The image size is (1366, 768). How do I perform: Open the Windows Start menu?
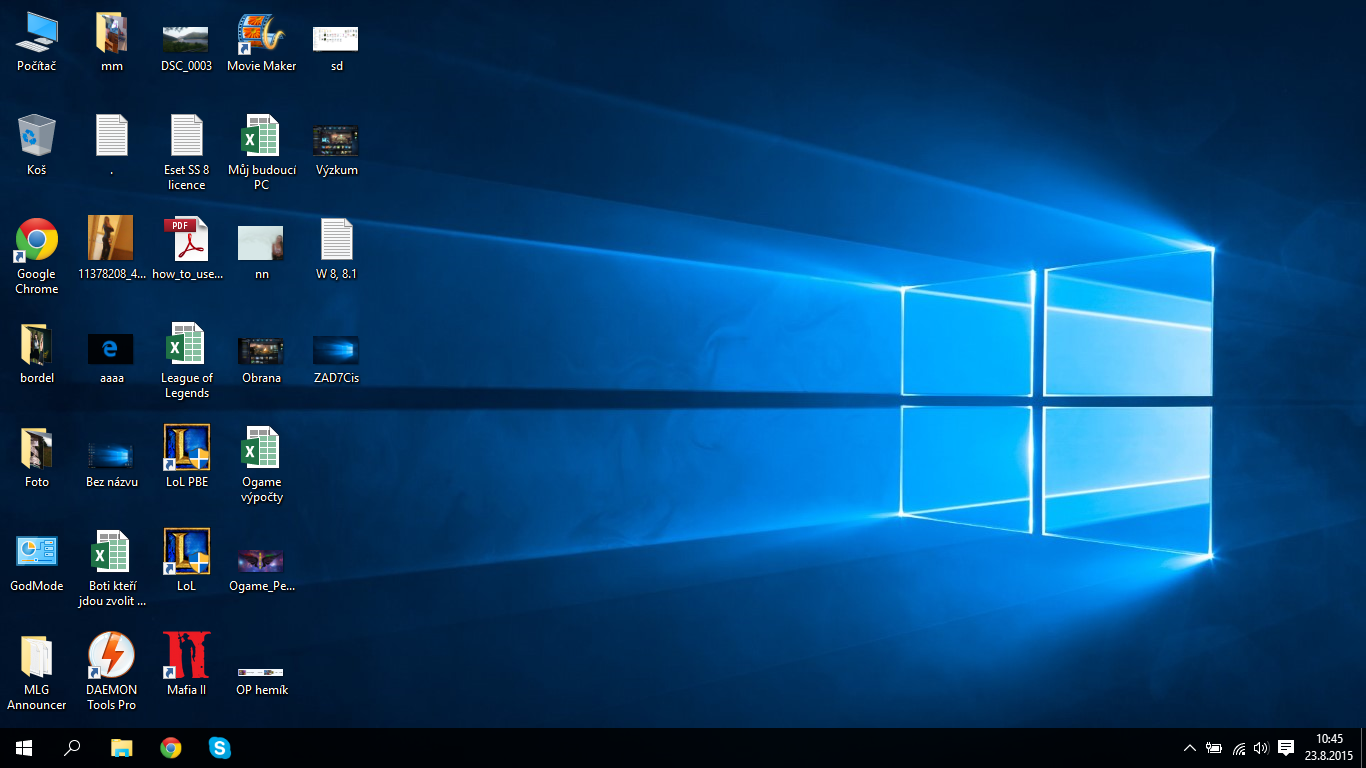[x=24, y=747]
